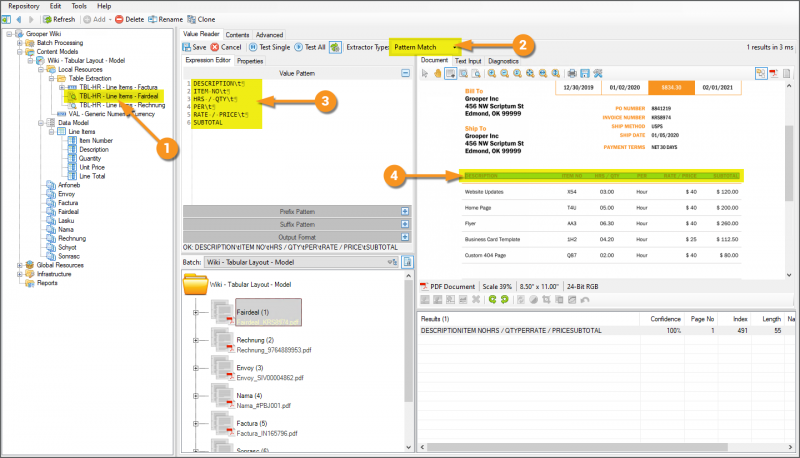Select TBL-HR - Line Items - Factura node
Screen dimensions: 800x458
[x=118, y=87]
